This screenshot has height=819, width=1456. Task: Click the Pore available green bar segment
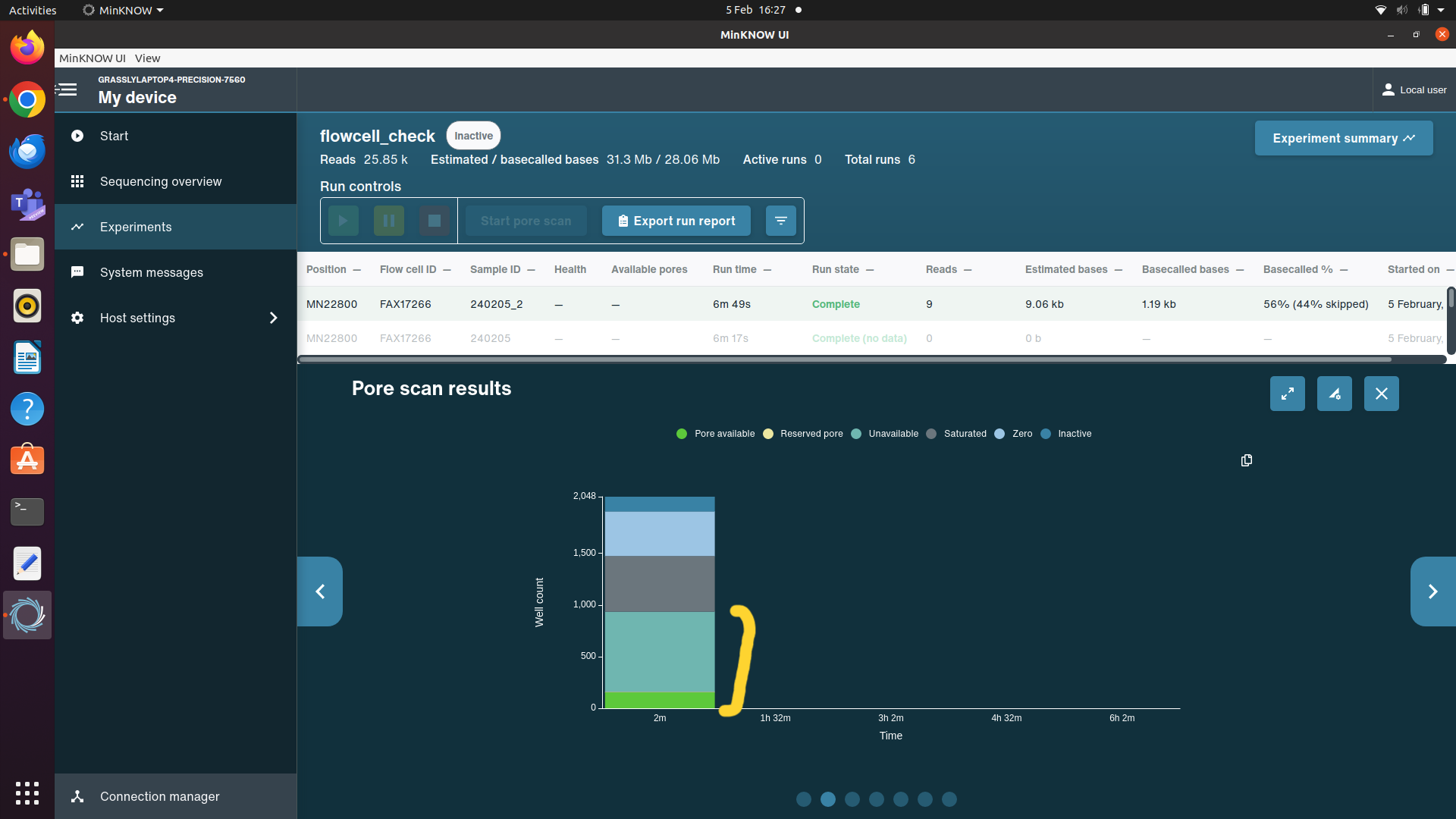click(660, 701)
